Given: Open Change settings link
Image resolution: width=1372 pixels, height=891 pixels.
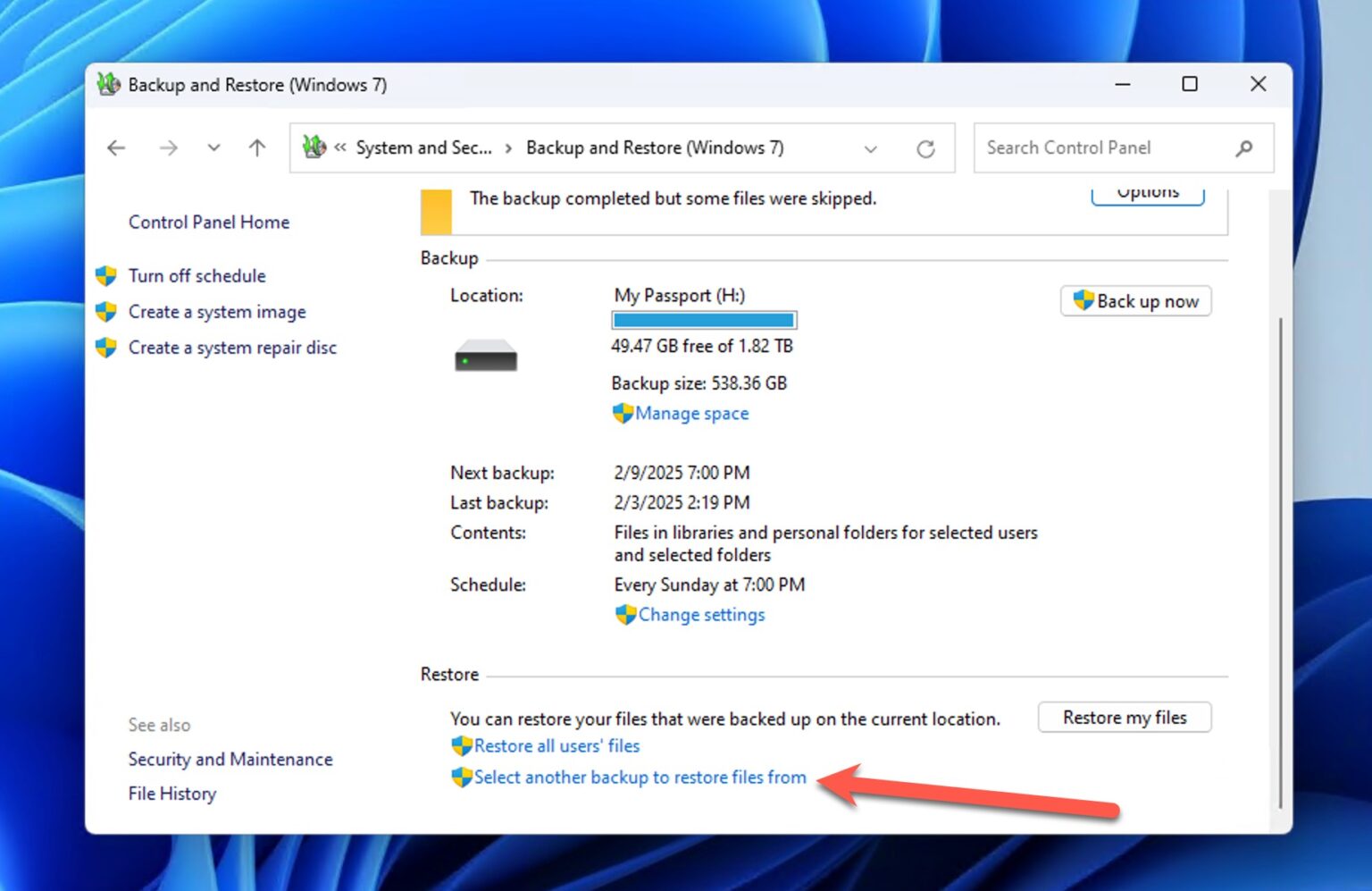Looking at the screenshot, I should pyautogui.click(x=702, y=615).
